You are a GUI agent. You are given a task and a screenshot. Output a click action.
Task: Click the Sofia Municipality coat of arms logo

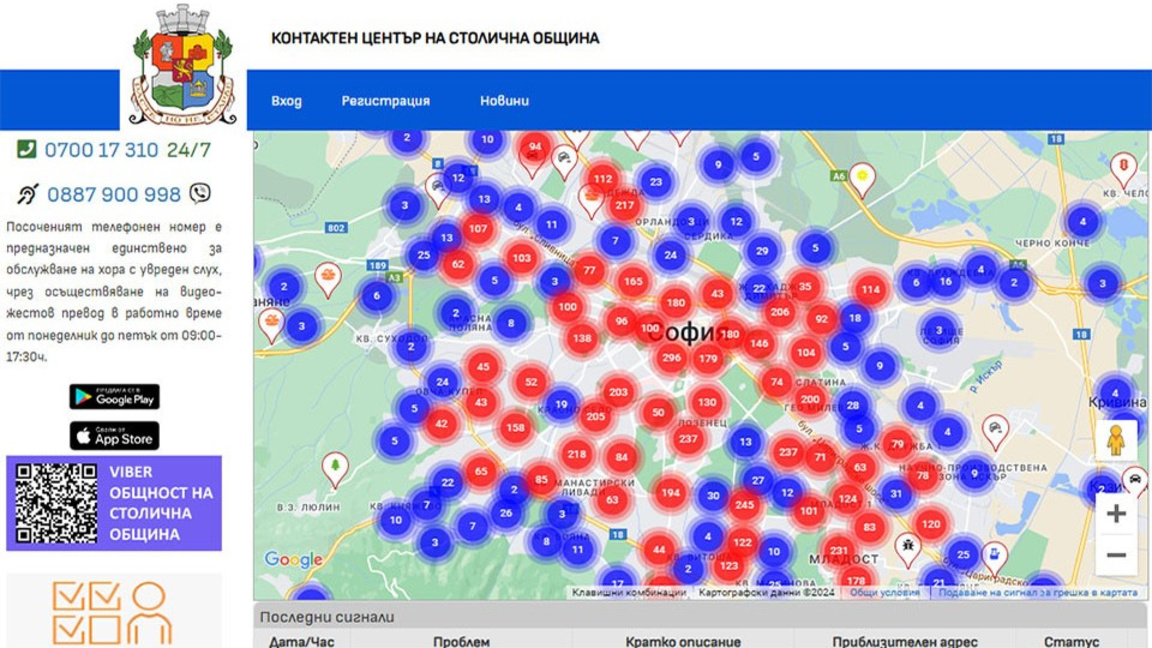180,63
